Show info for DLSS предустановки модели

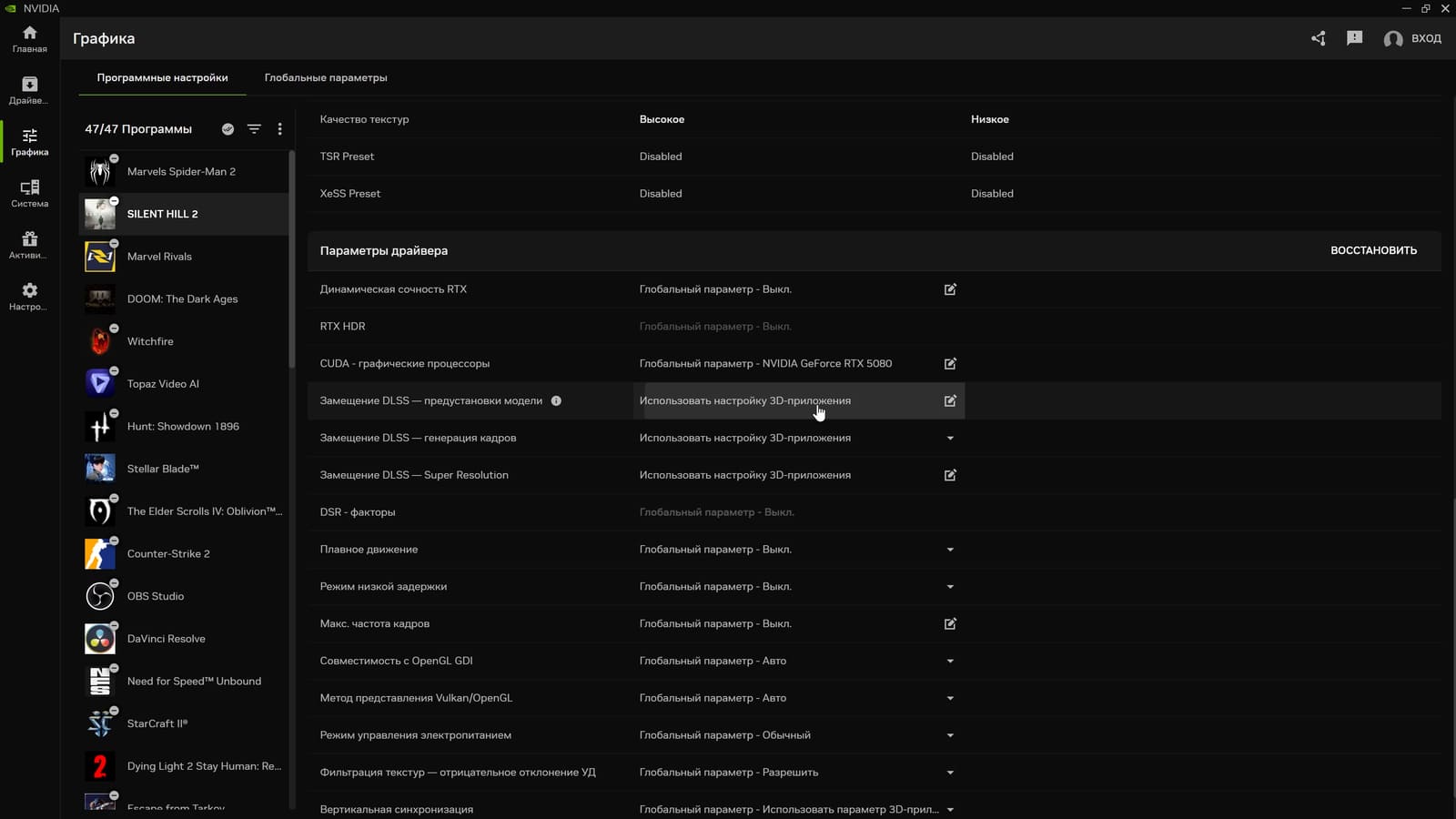point(556,400)
